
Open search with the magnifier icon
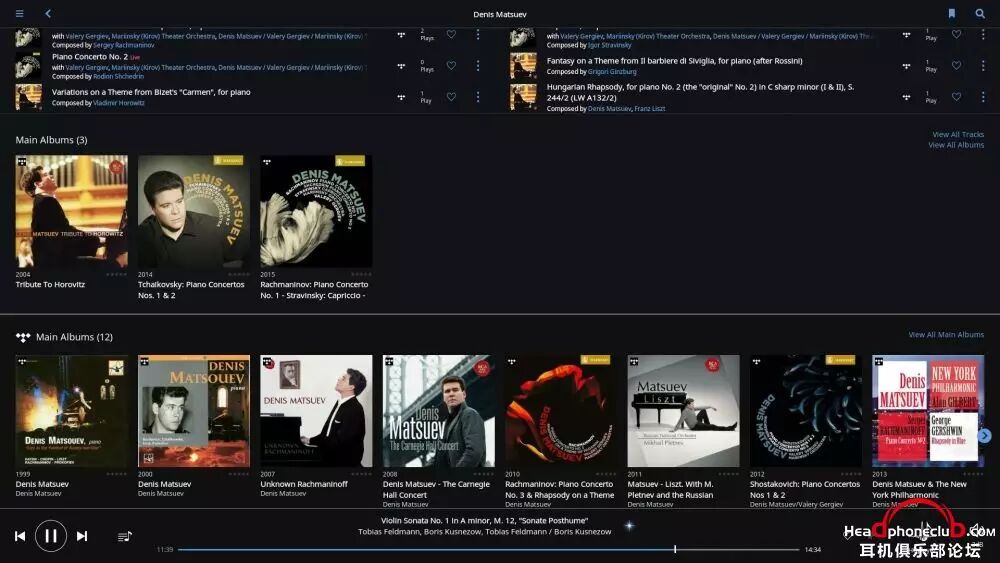[980, 13]
